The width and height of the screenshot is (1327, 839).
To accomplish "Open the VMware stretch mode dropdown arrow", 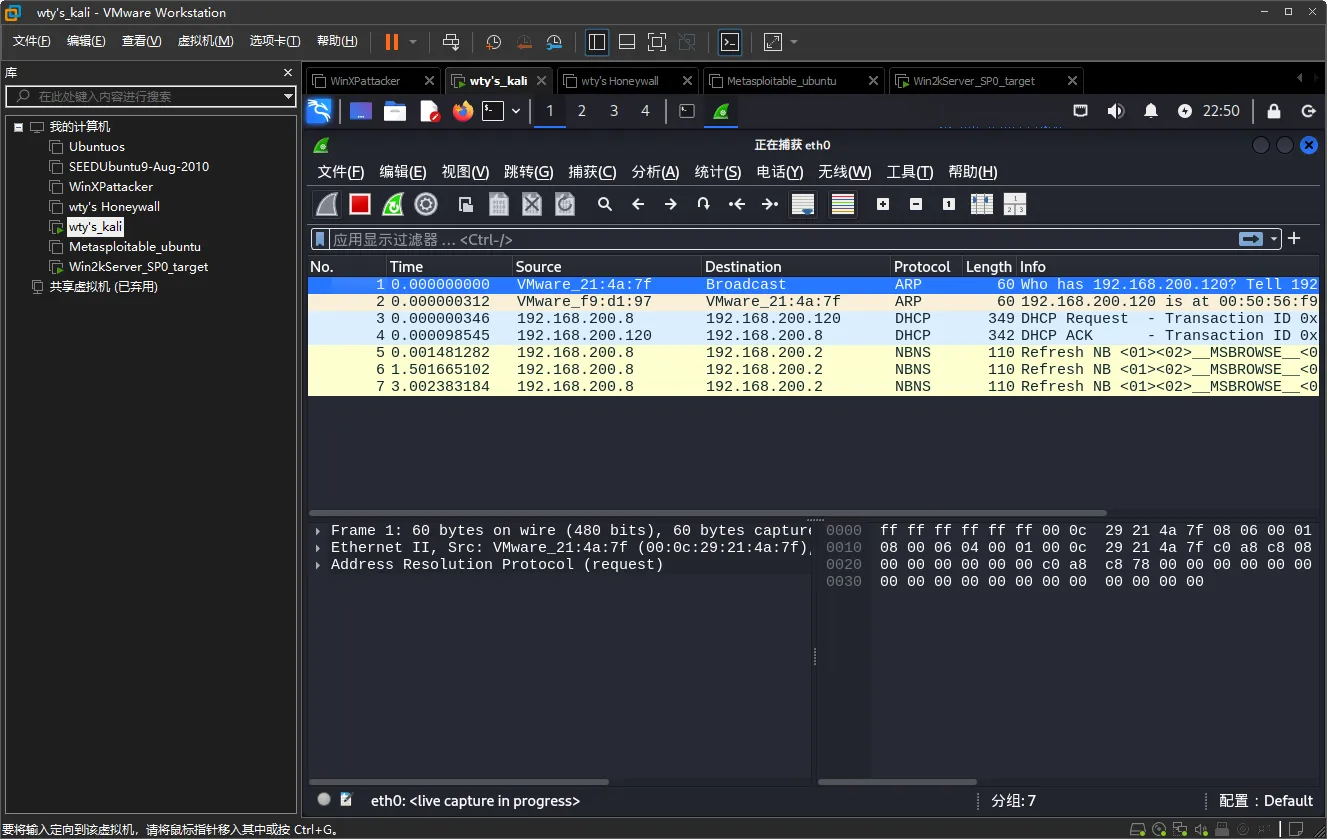I will pos(794,42).
